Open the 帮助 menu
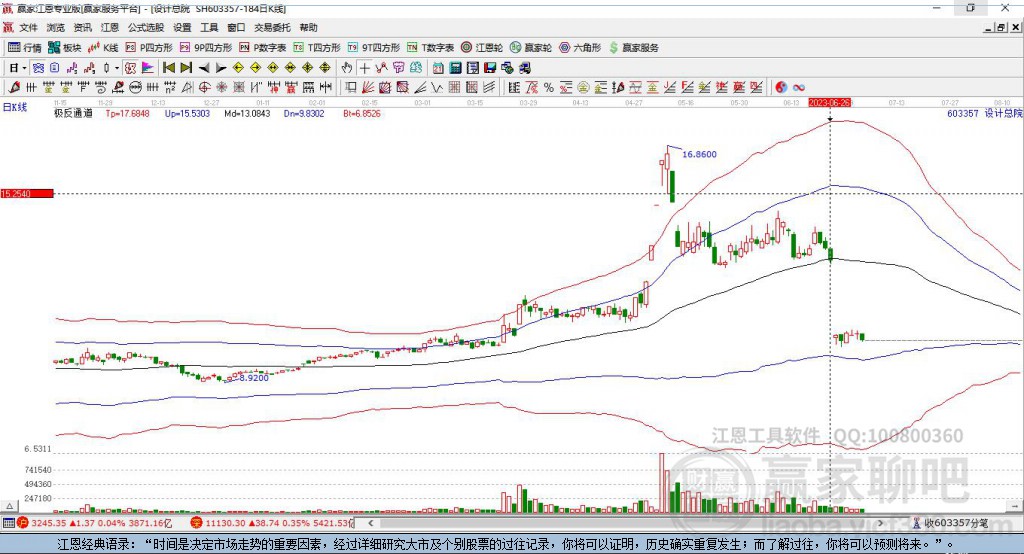 pos(308,27)
